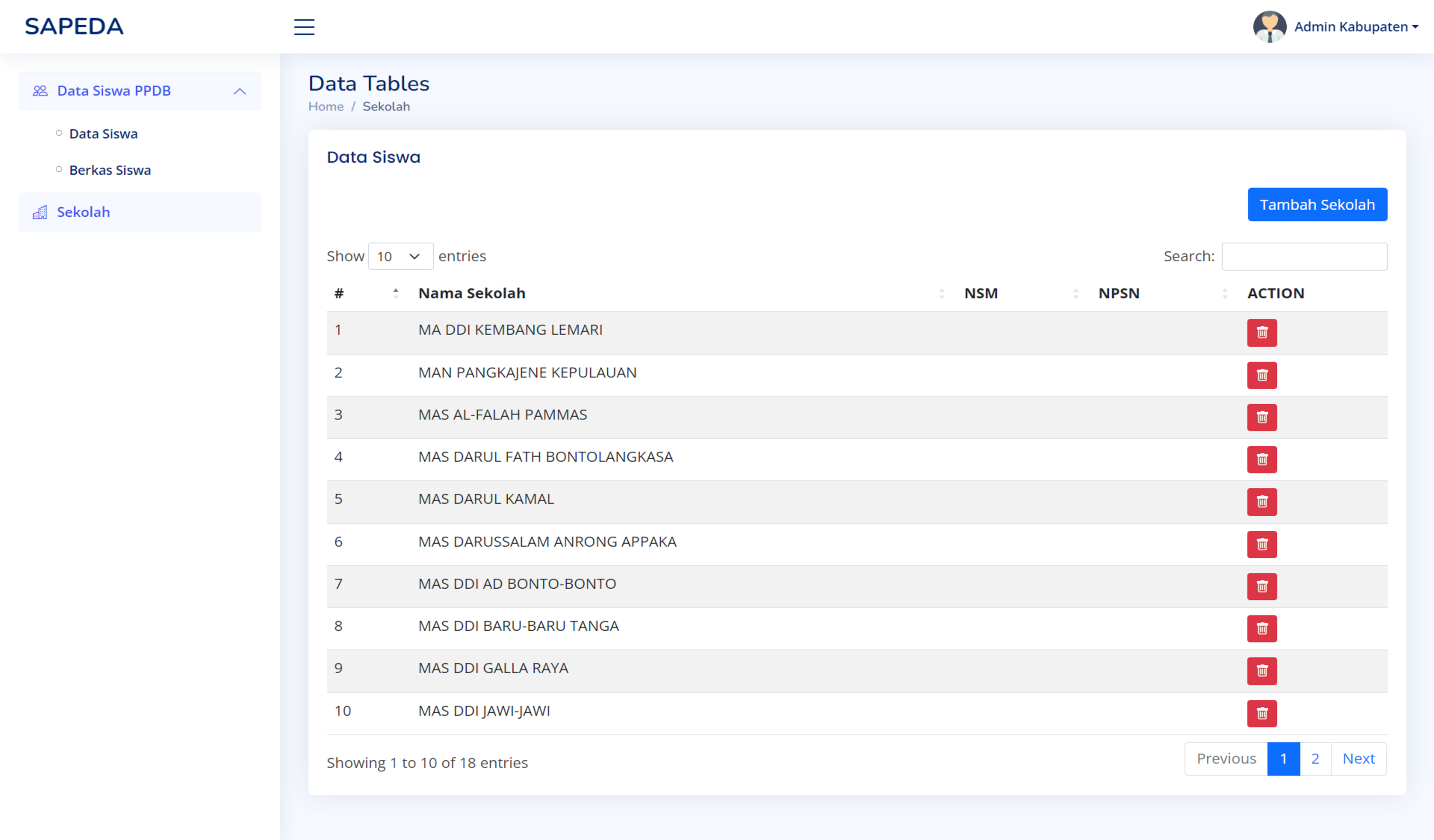Remove MAS DARUL KAMAL using trash icon

pos(1261,502)
